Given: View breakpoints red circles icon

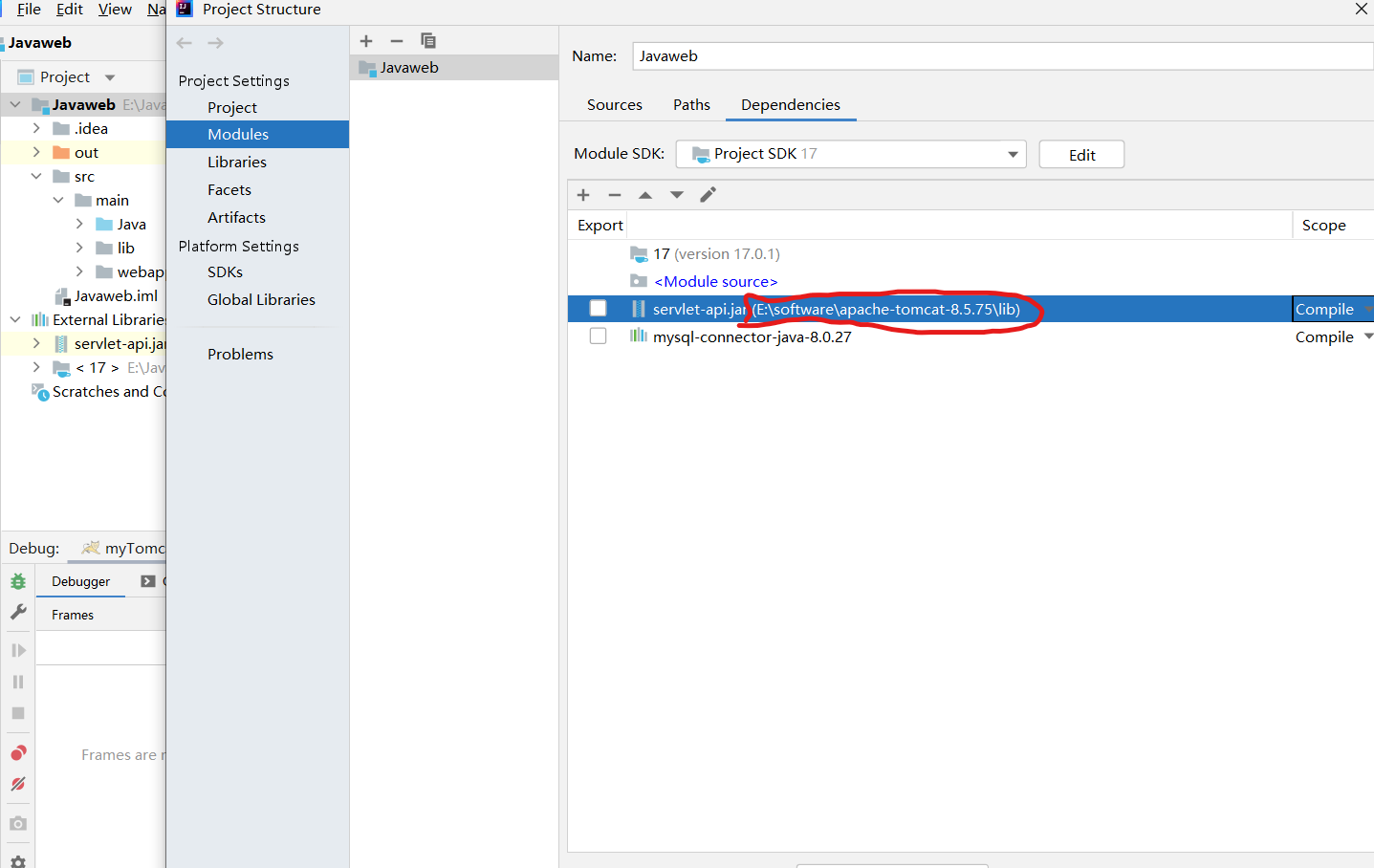Looking at the screenshot, I should [x=18, y=753].
